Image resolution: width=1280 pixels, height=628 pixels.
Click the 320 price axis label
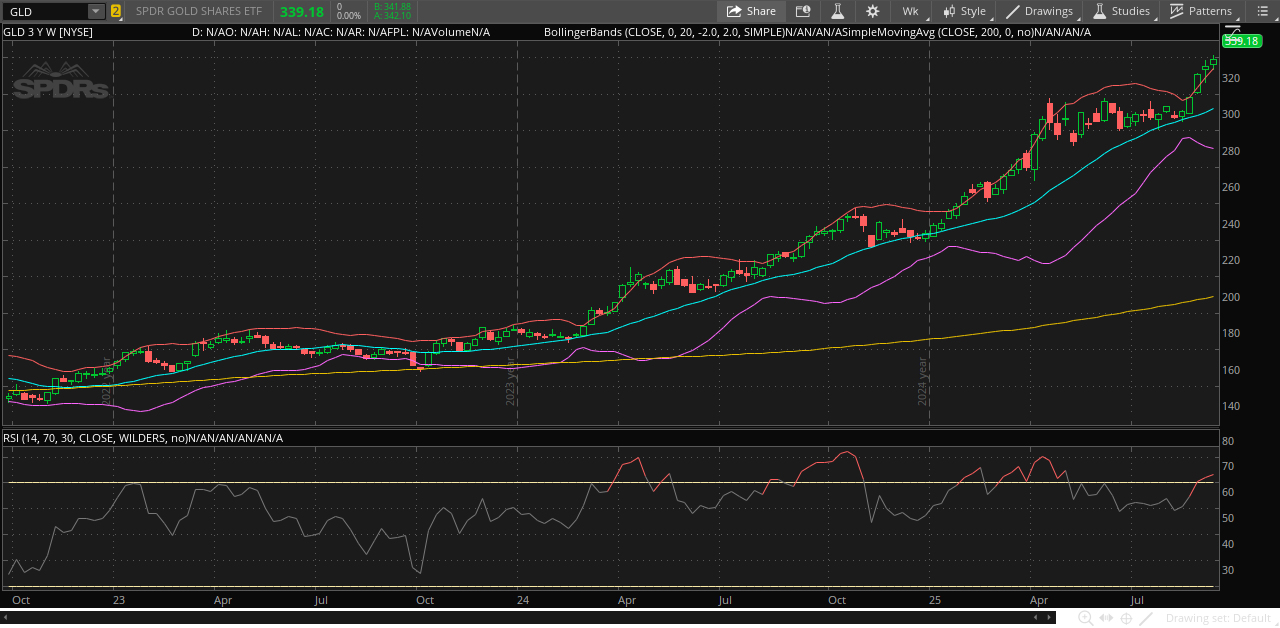[1233, 78]
